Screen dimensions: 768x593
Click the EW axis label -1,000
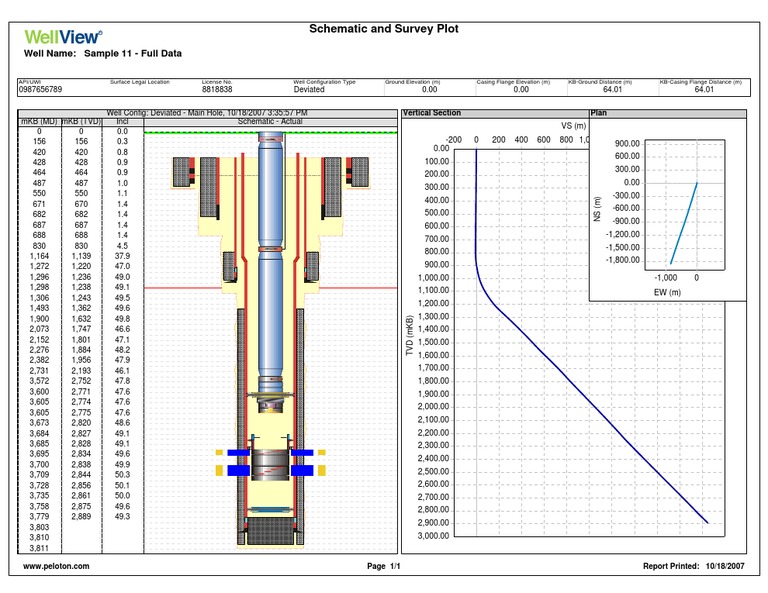666,278
